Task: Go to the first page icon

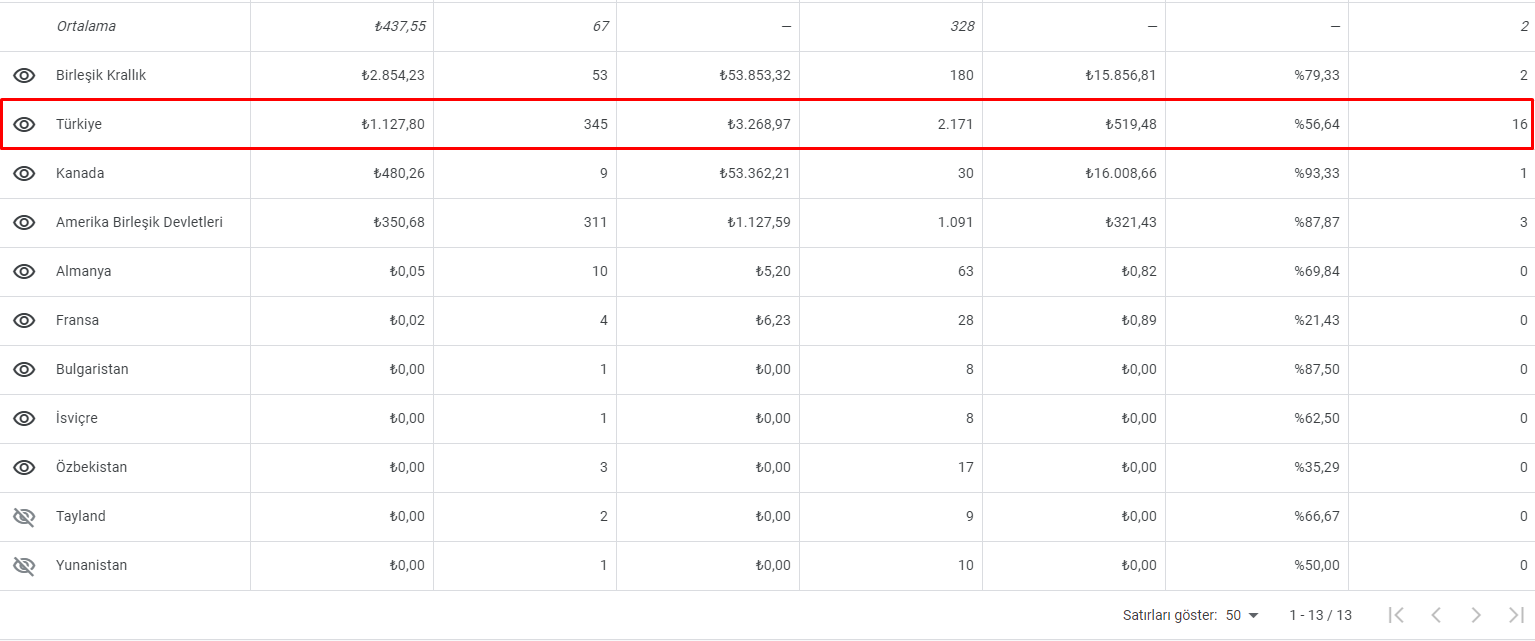Action: (x=1397, y=615)
